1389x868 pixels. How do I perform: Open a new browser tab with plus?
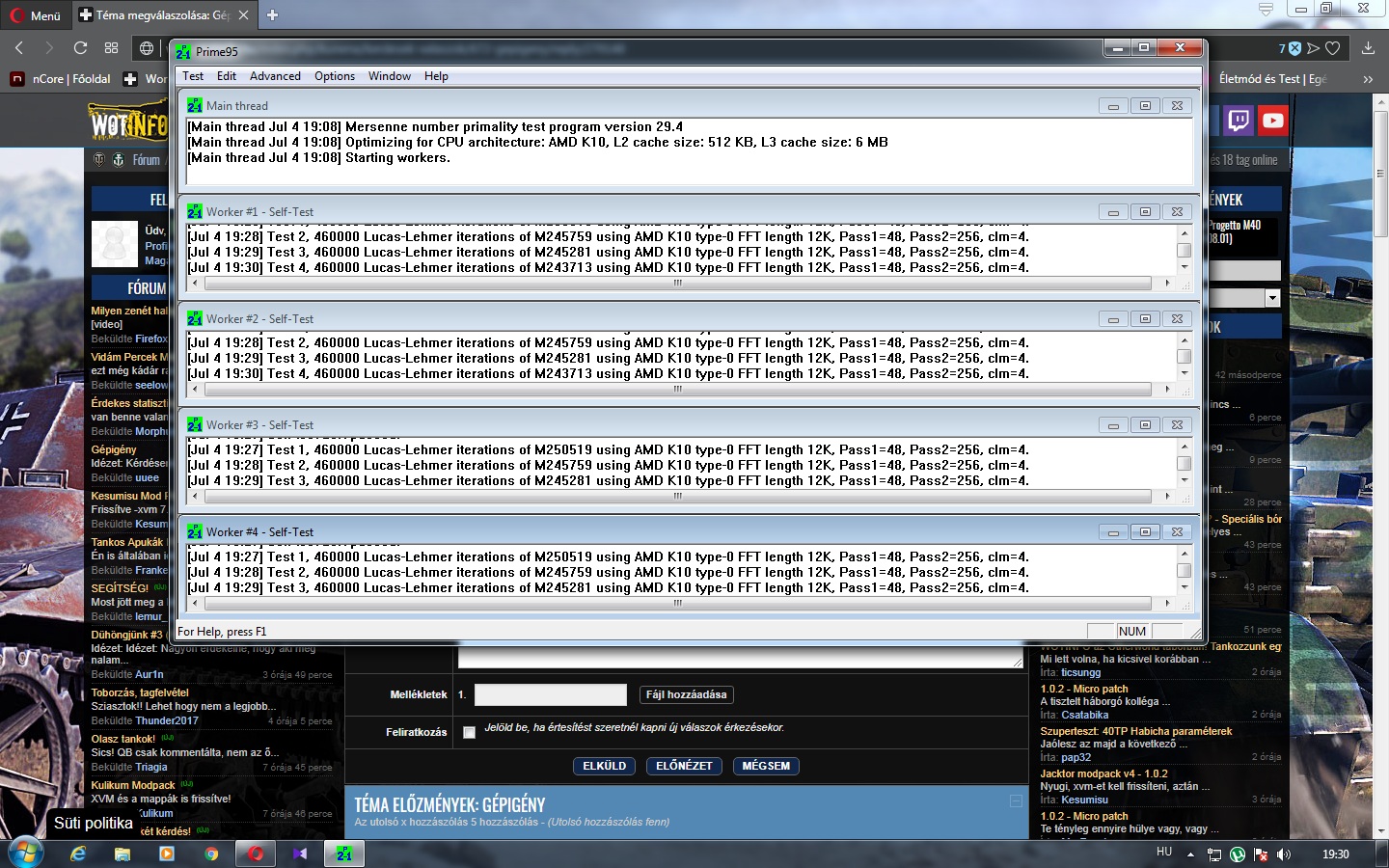272,14
